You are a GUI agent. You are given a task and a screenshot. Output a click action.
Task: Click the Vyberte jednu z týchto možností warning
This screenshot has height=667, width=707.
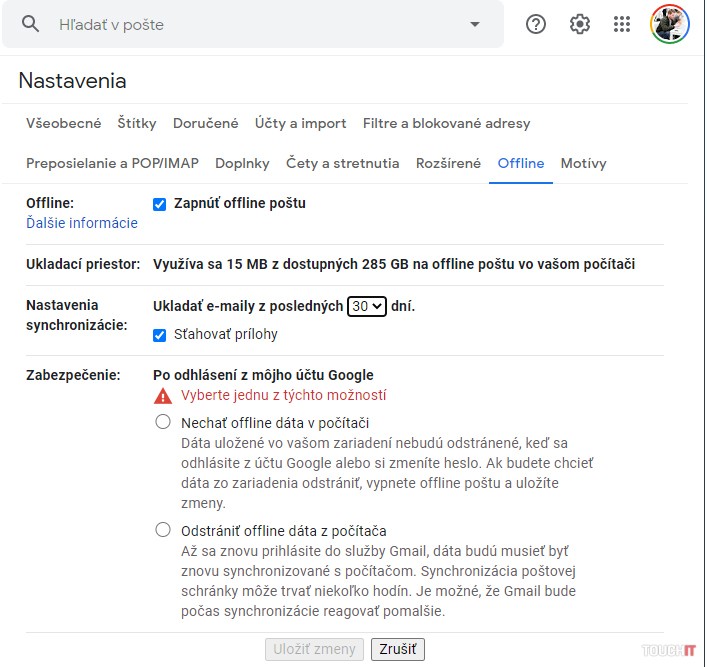284,395
